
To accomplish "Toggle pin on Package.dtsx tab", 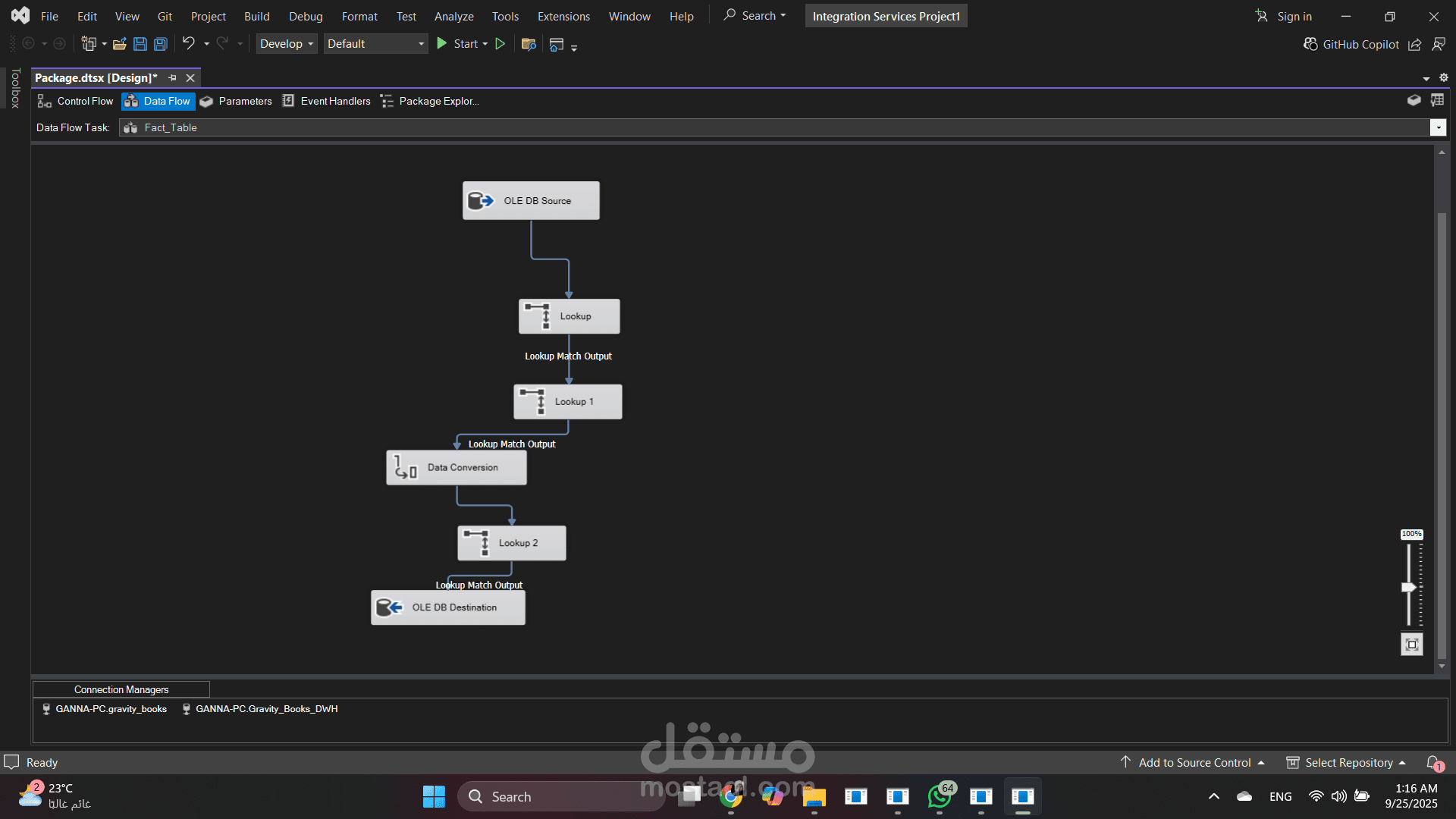I will [172, 78].
